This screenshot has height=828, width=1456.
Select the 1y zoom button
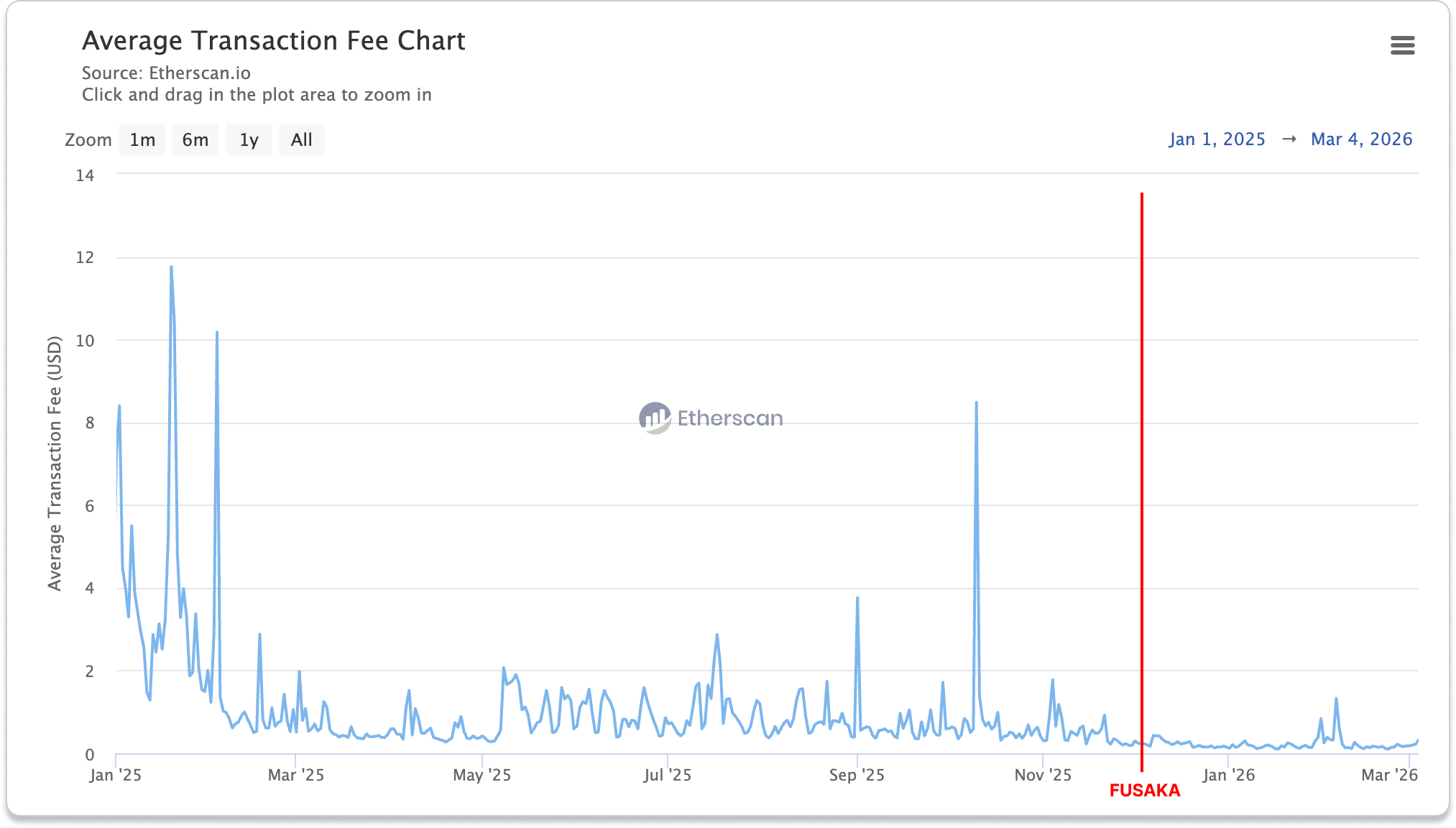click(249, 139)
